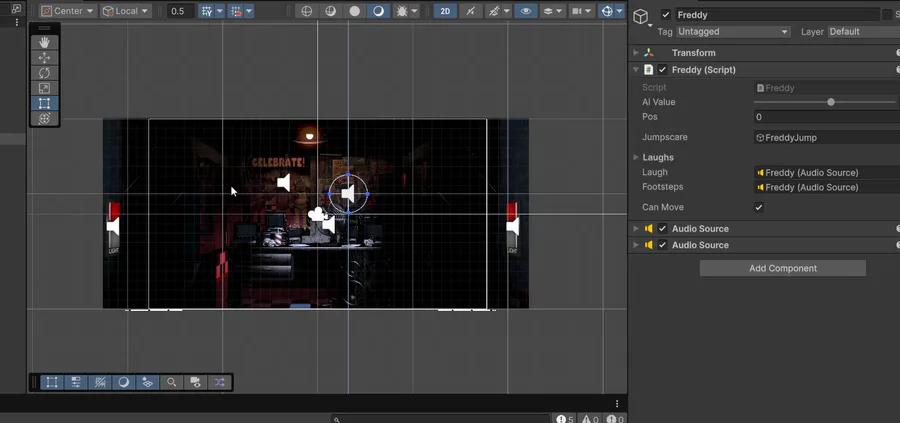Select the Rotate tool

click(x=44, y=73)
